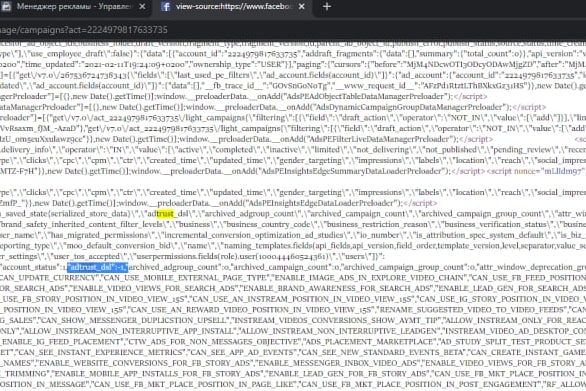Click "io_number" field name
Screen dimensions: 586x391
click(x=376, y=235)
